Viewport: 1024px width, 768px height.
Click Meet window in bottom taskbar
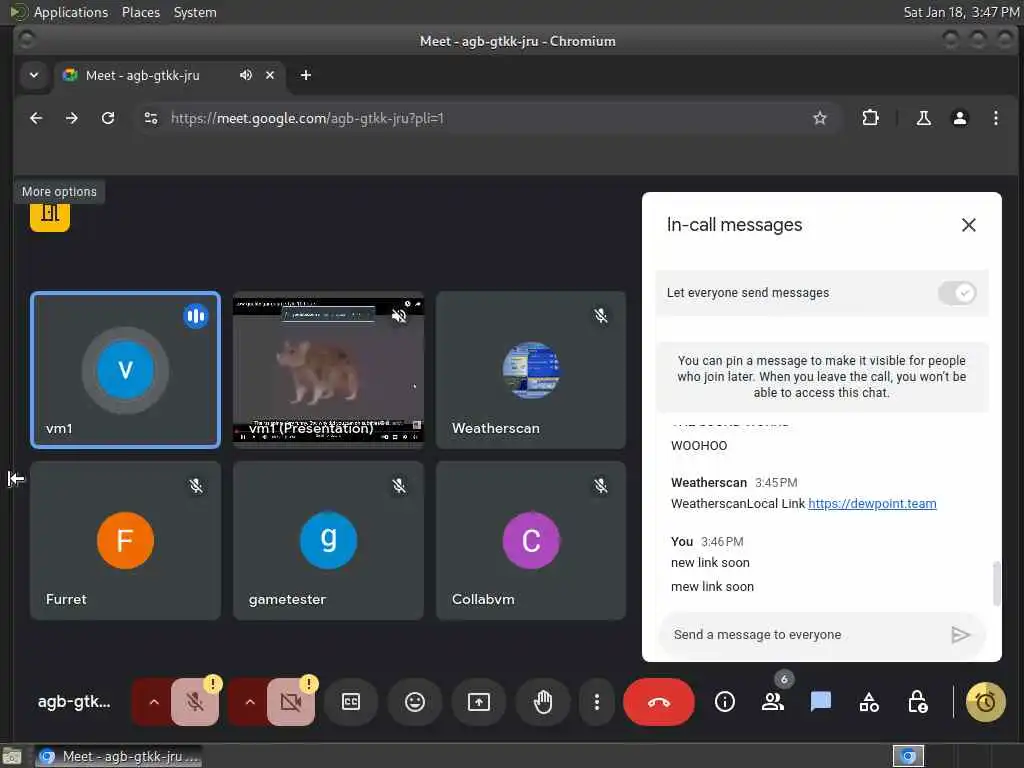pyautogui.click(x=119, y=757)
